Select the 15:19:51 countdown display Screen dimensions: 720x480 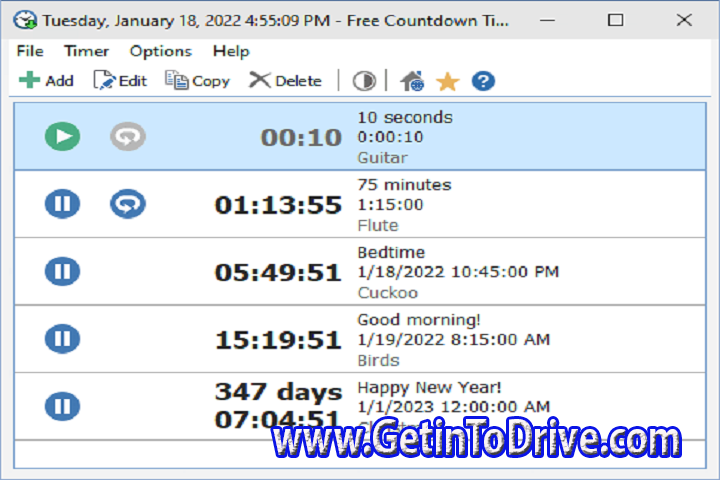(x=278, y=340)
